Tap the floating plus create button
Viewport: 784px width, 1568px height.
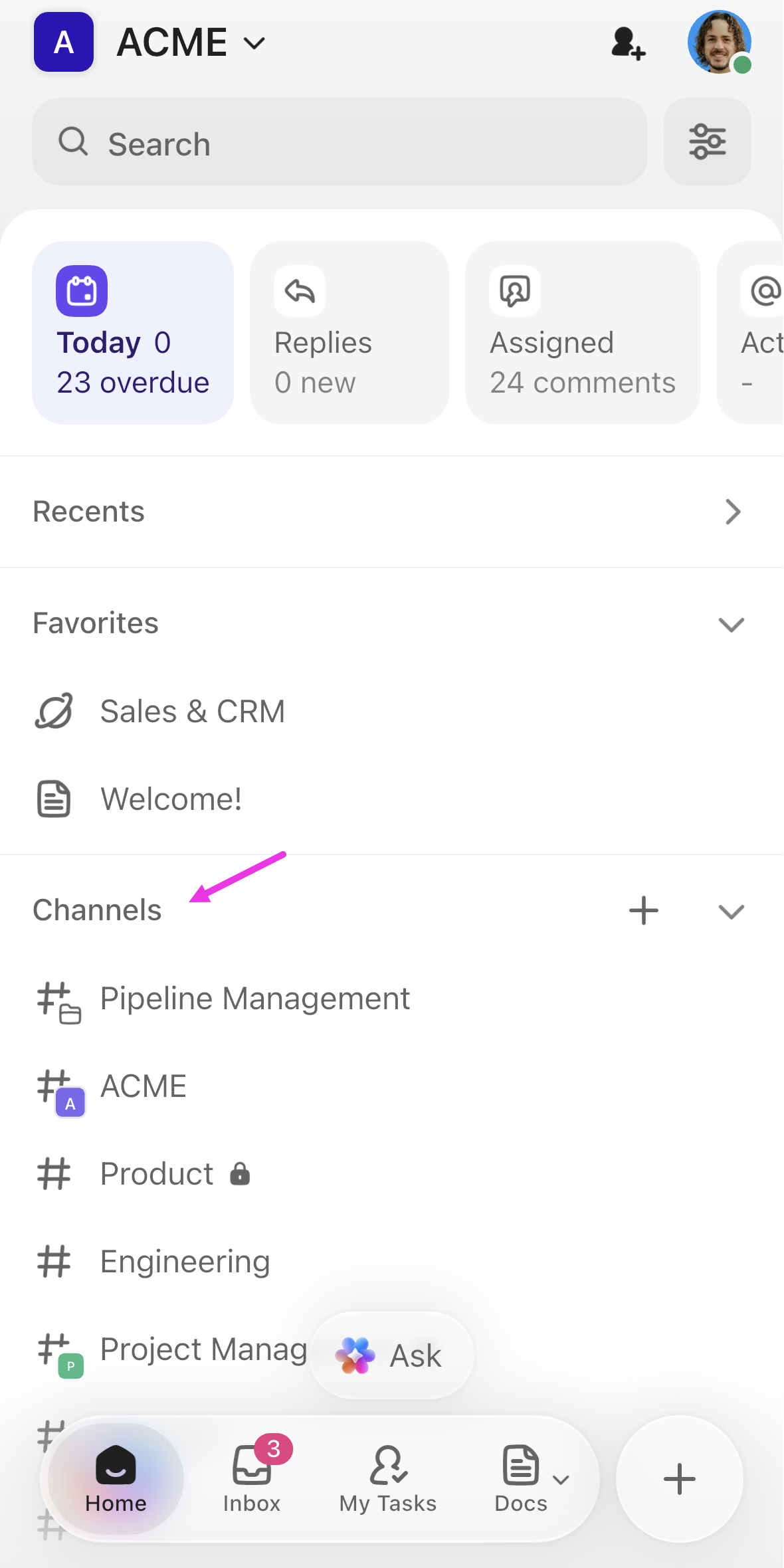coord(679,1479)
